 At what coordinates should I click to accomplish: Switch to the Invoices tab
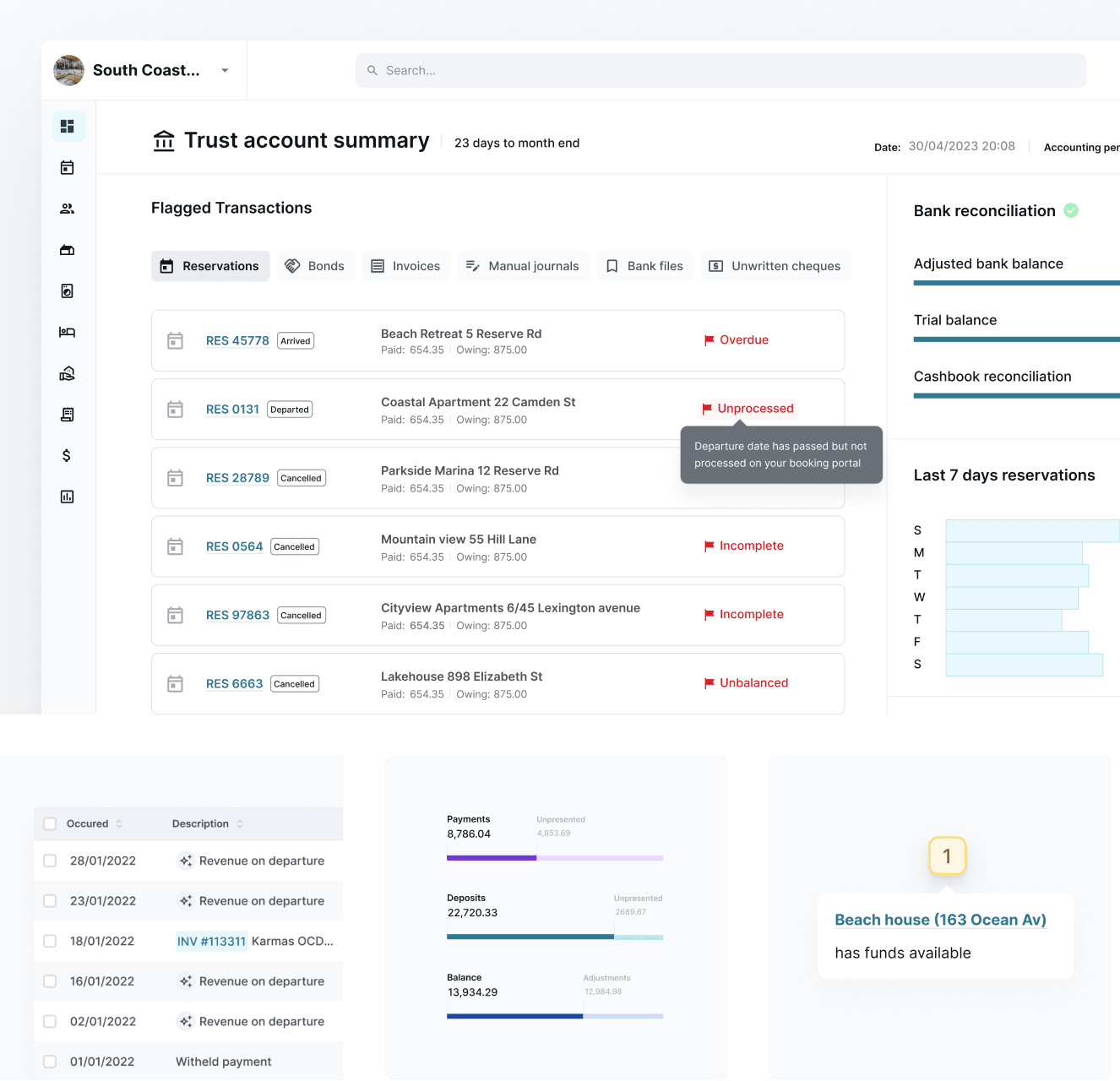[406, 266]
